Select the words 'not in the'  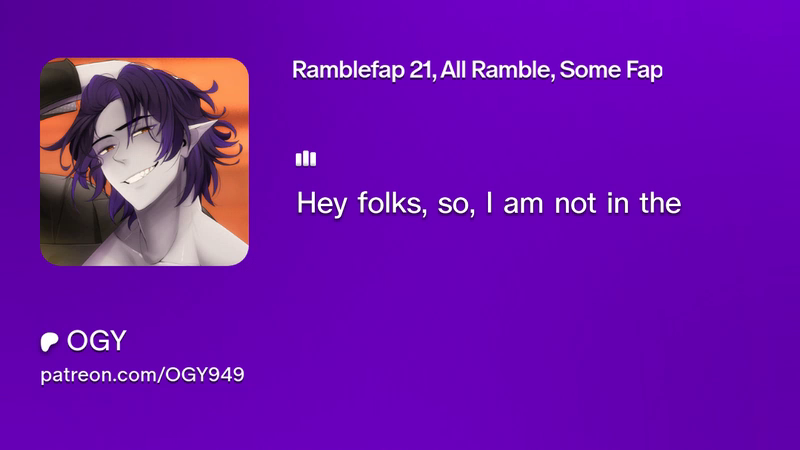[618, 203]
